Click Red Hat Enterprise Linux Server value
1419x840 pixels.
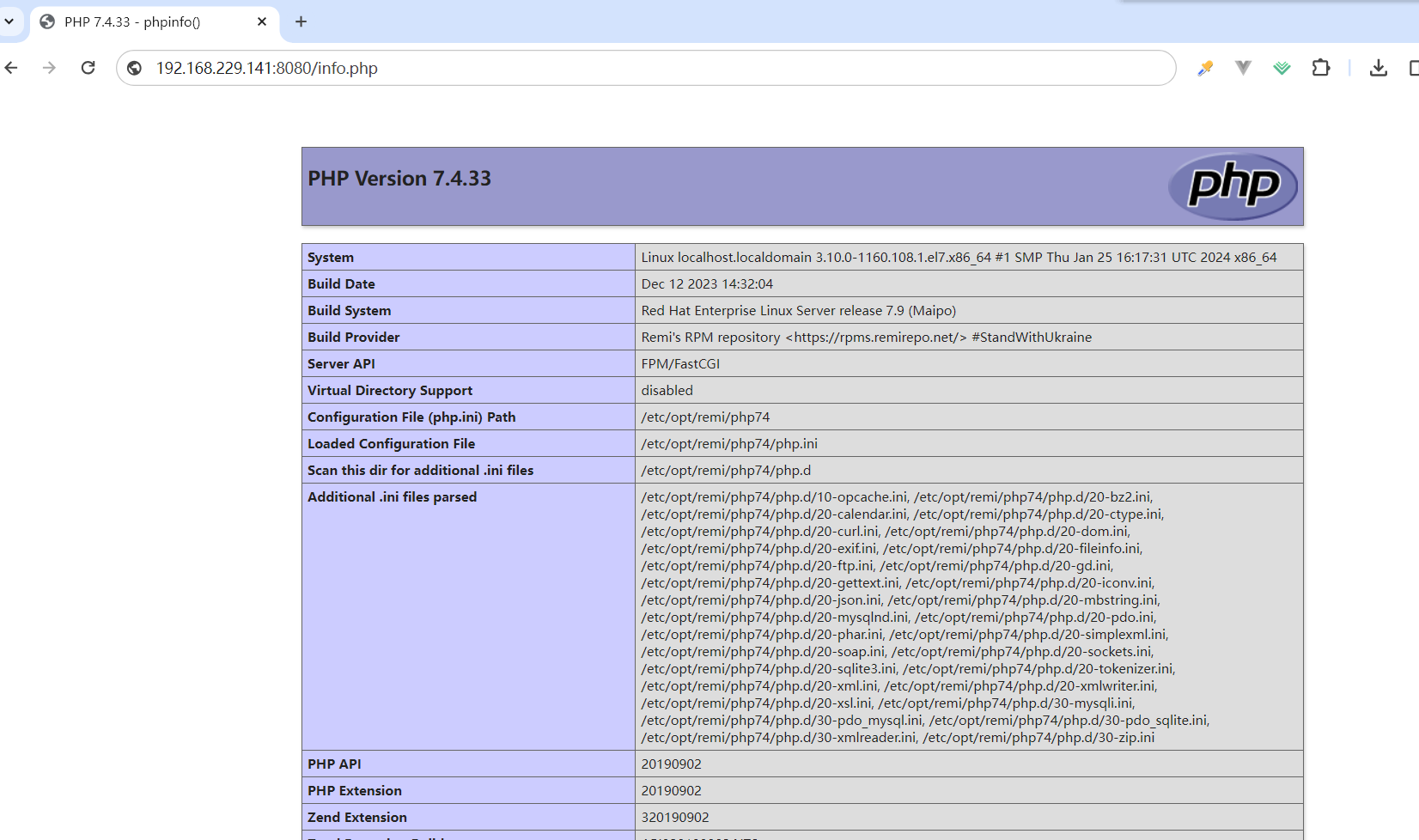pyautogui.click(x=798, y=311)
